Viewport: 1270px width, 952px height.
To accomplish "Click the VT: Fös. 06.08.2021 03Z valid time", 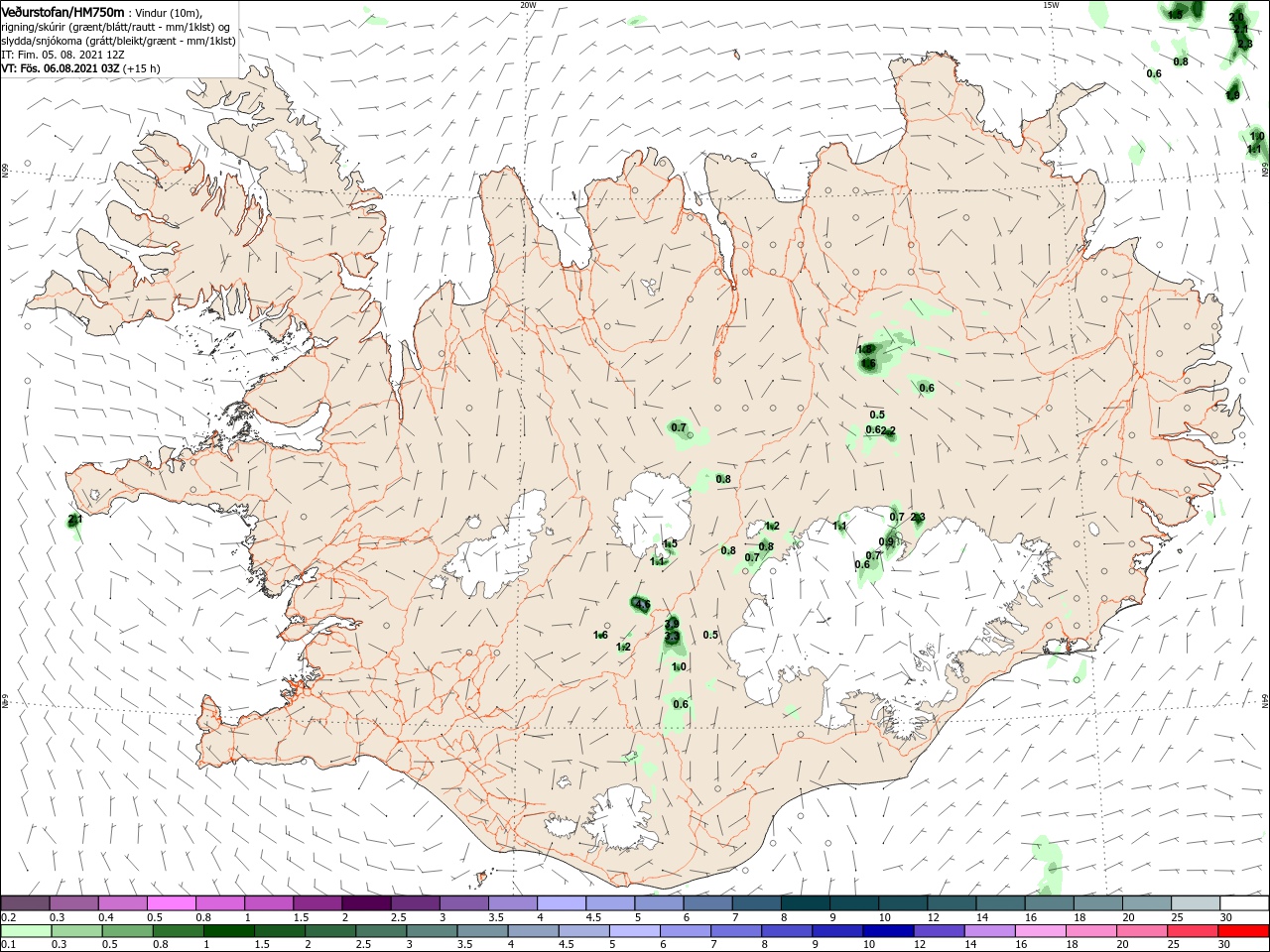I will point(61,68).
